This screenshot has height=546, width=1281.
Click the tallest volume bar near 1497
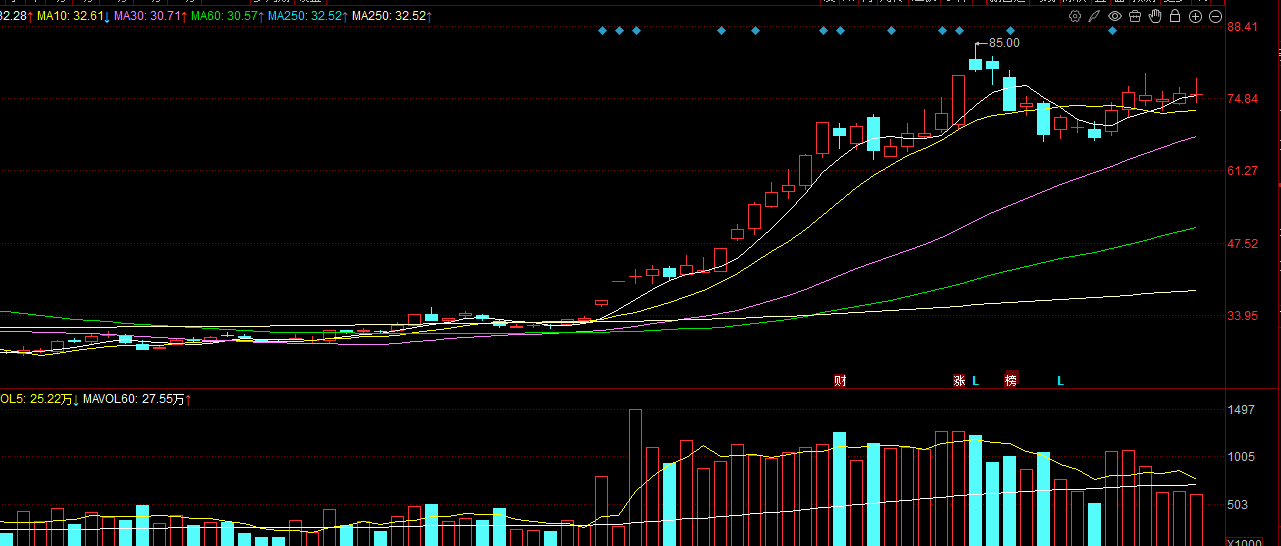click(635, 477)
